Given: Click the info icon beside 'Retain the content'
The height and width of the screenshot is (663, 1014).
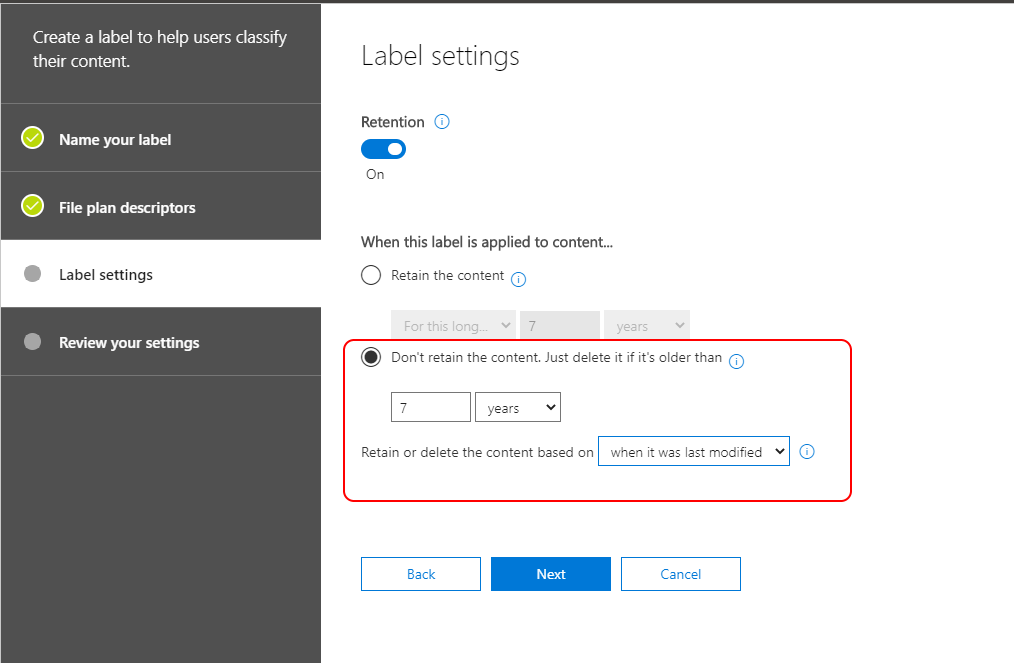Looking at the screenshot, I should (x=518, y=280).
